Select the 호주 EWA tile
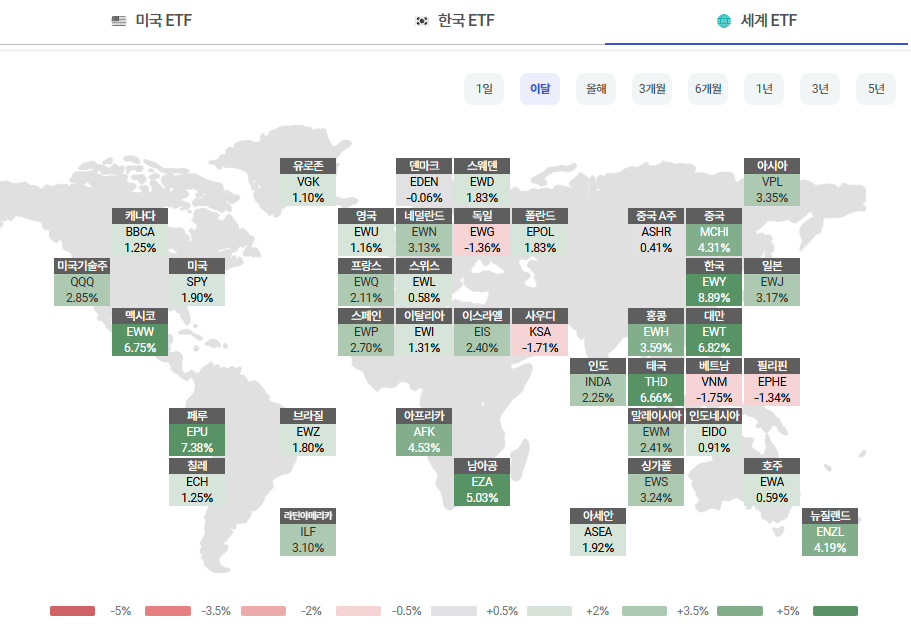The image size is (911, 633). click(x=772, y=481)
